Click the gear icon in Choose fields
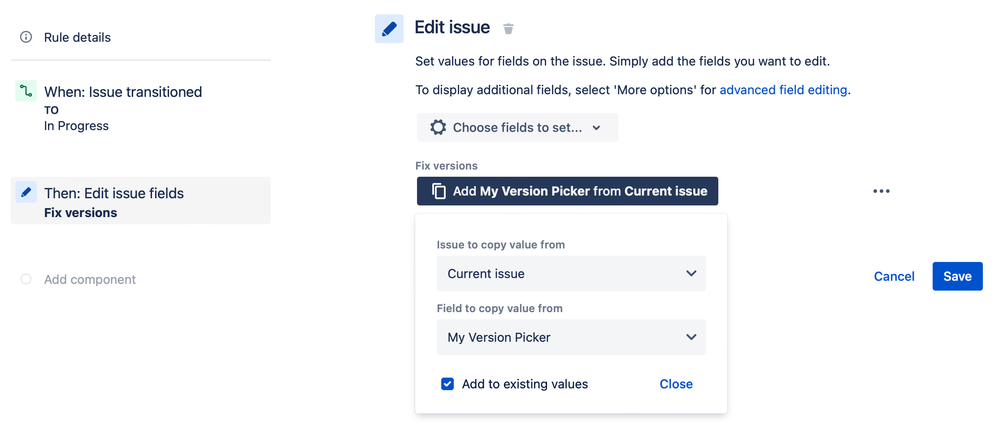The height and width of the screenshot is (427, 999). point(438,128)
